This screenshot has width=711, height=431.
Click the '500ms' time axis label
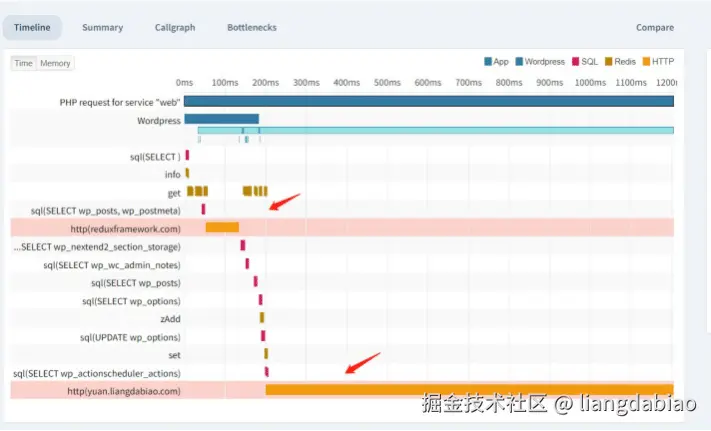click(387, 82)
